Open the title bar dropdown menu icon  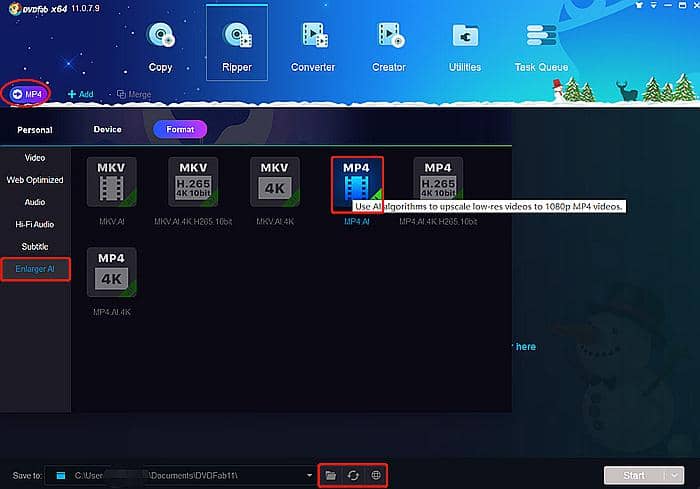coord(654,5)
